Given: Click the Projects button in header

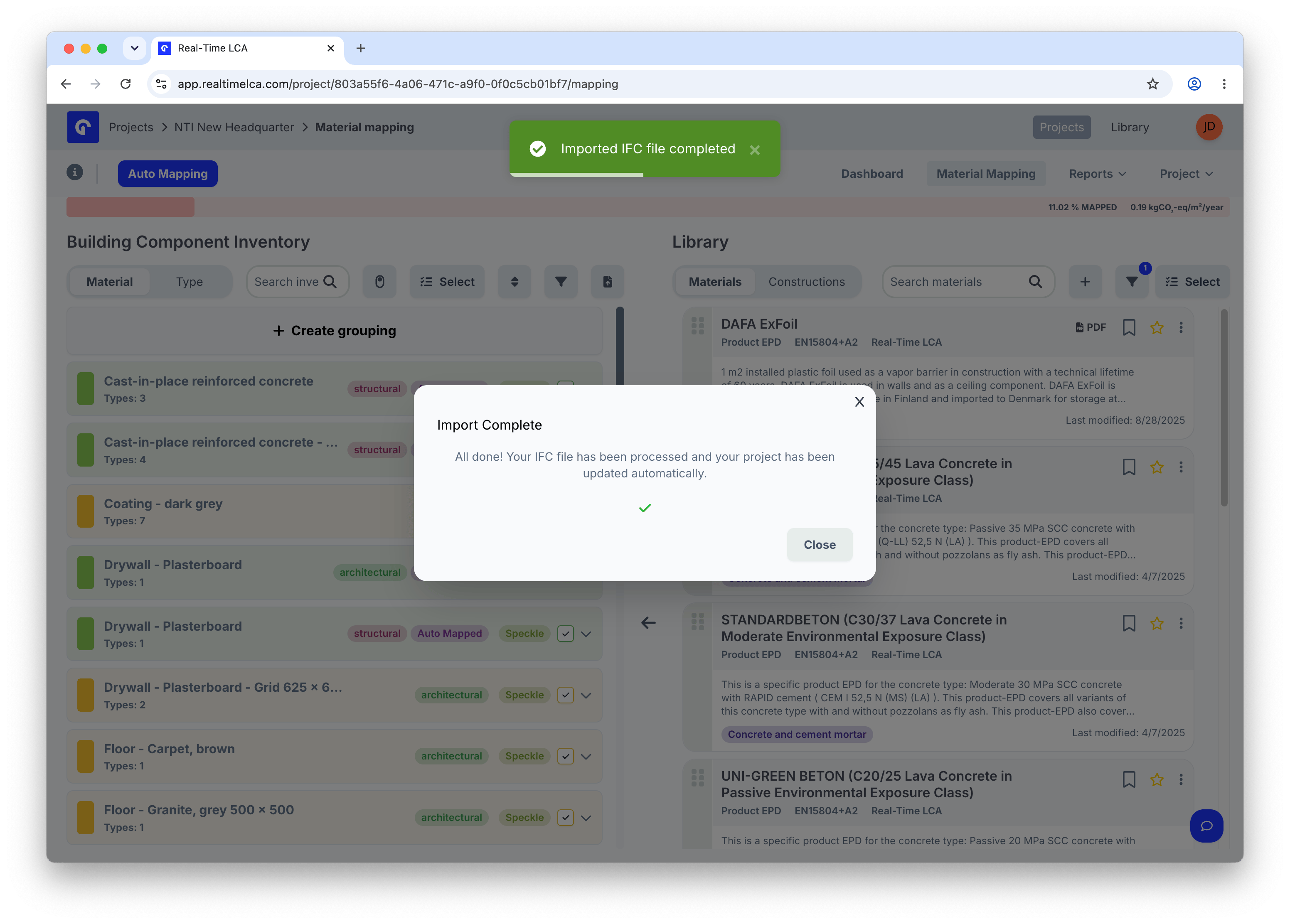Looking at the screenshot, I should (1061, 128).
